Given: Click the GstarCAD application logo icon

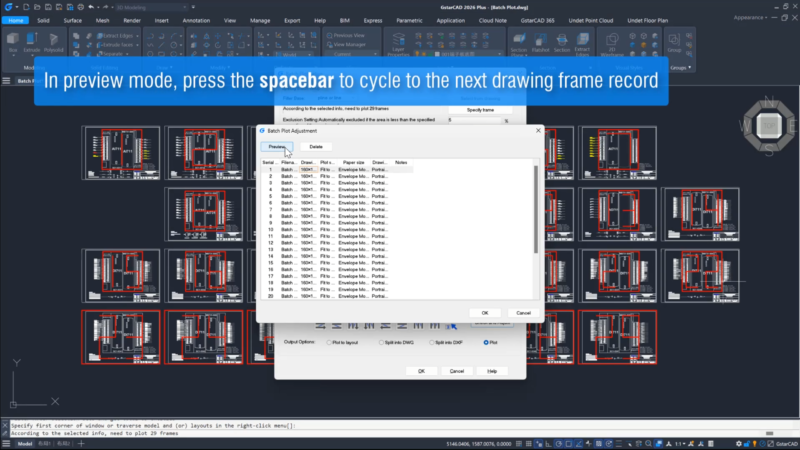Looking at the screenshot, I should [x=7, y=6].
